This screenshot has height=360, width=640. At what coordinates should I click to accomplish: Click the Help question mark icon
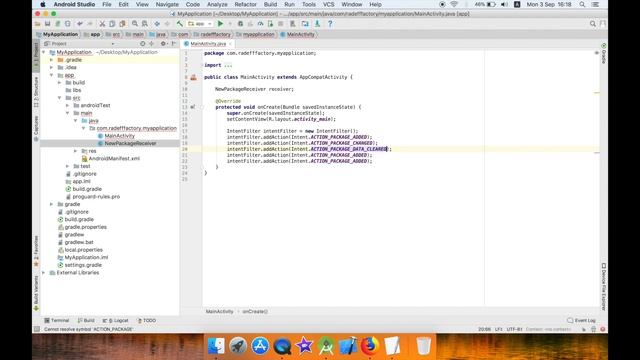(x=330, y=24)
